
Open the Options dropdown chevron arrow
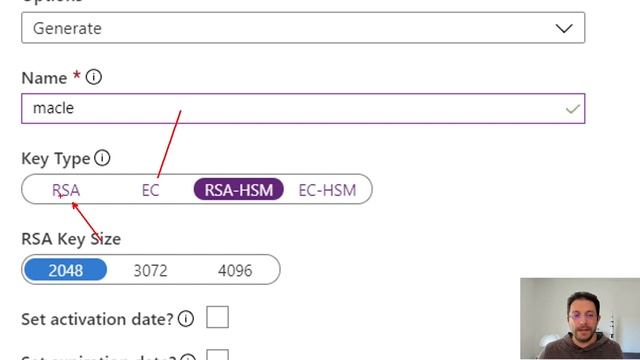pos(564,28)
